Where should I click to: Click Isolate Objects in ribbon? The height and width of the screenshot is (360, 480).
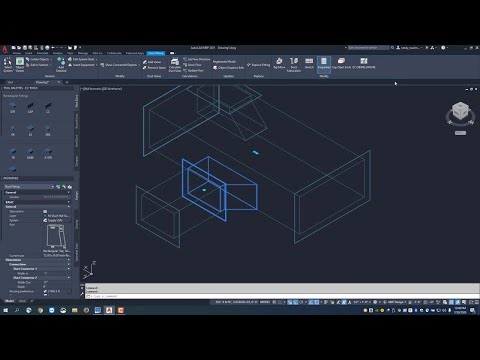pyautogui.click(x=39, y=59)
